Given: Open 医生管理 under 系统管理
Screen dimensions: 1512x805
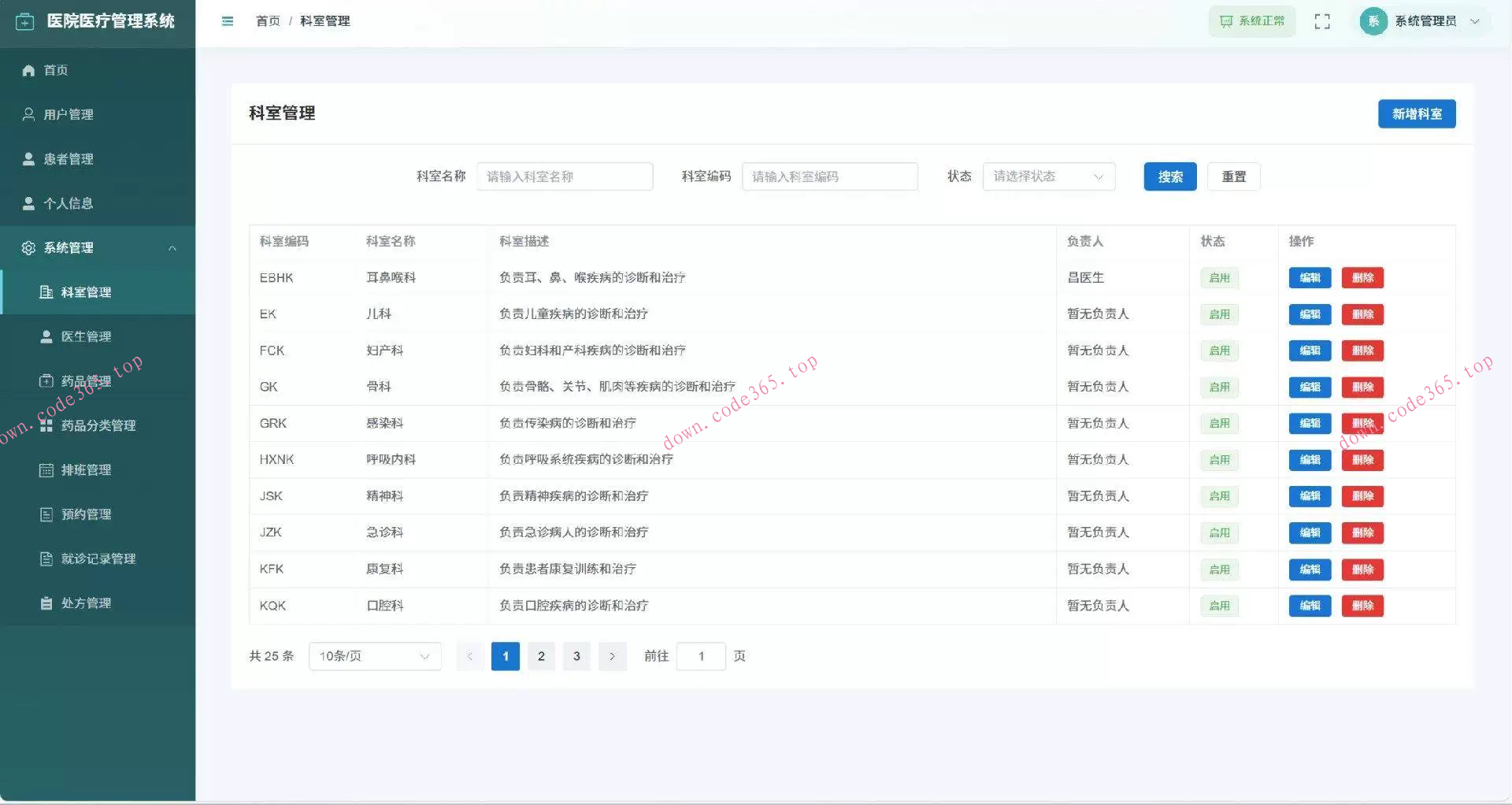Looking at the screenshot, I should [84, 336].
